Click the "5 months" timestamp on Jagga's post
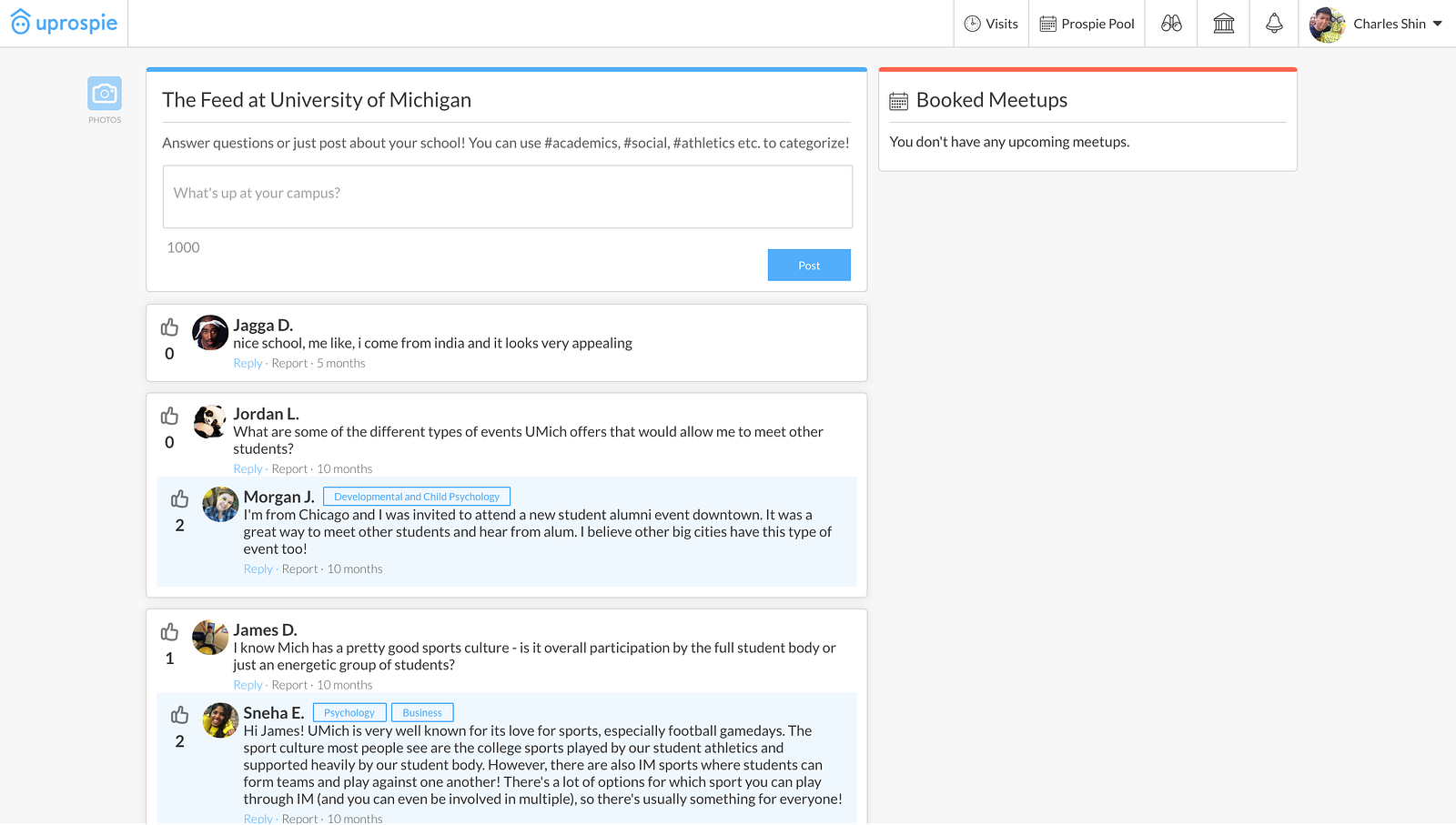The height and width of the screenshot is (825, 1456). pyautogui.click(x=341, y=363)
